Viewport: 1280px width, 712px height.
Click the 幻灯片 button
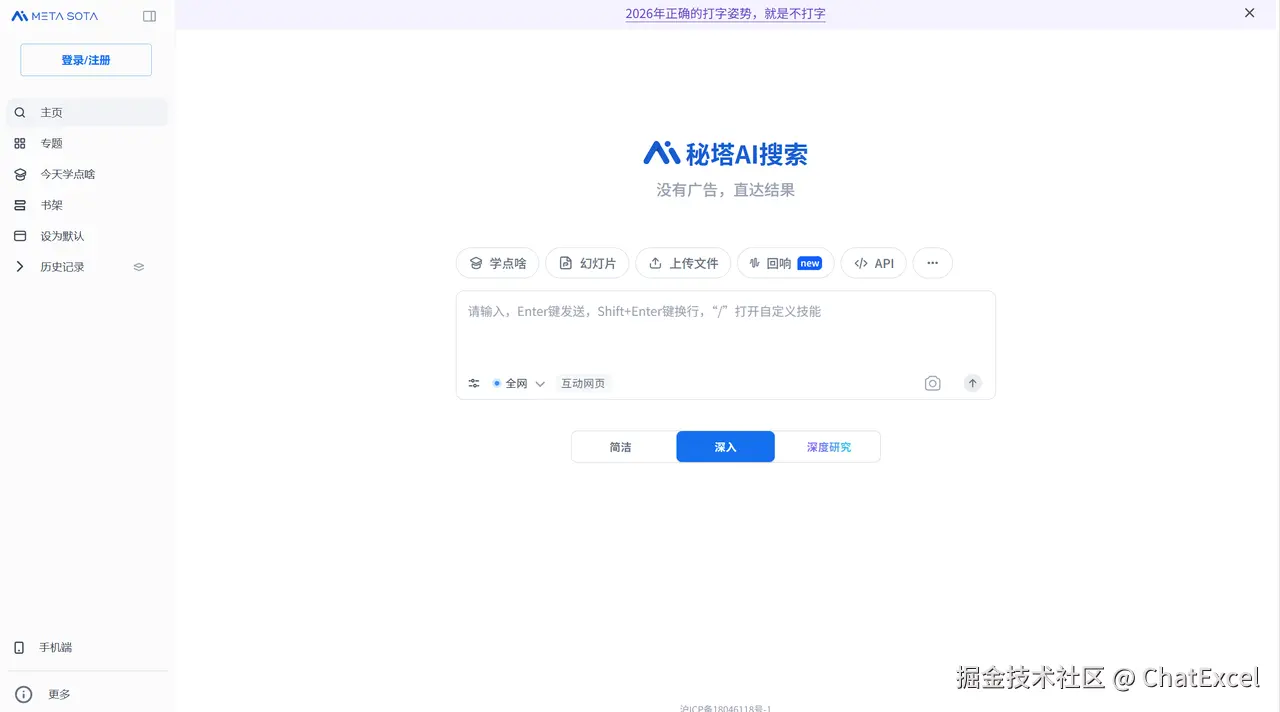click(x=587, y=263)
